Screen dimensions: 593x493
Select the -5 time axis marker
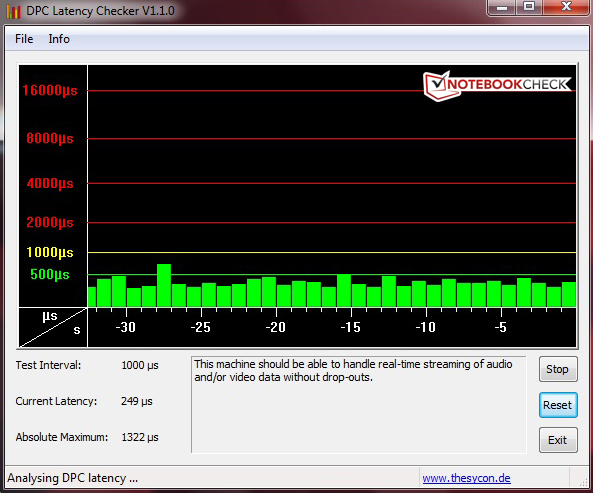tap(500, 327)
